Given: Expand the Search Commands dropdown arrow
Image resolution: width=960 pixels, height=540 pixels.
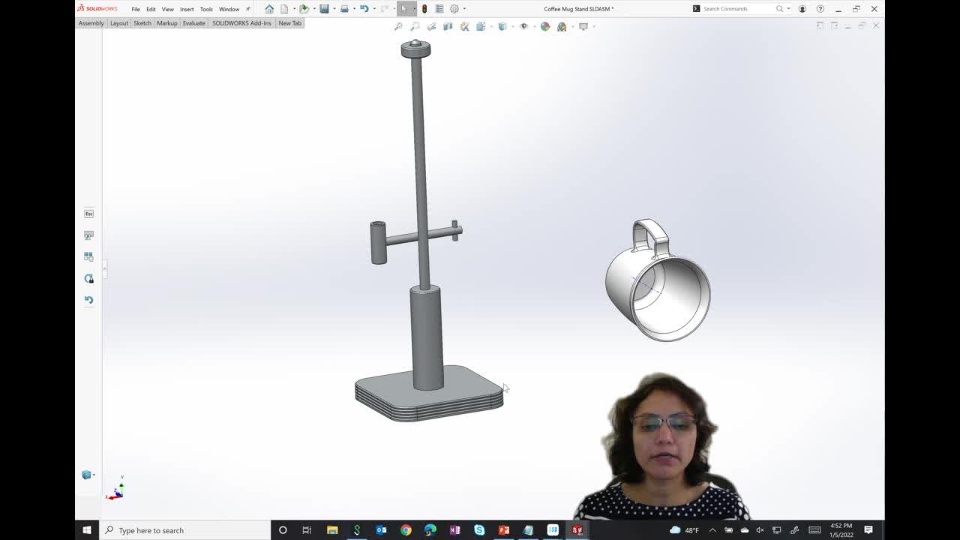Looking at the screenshot, I should (788, 9).
